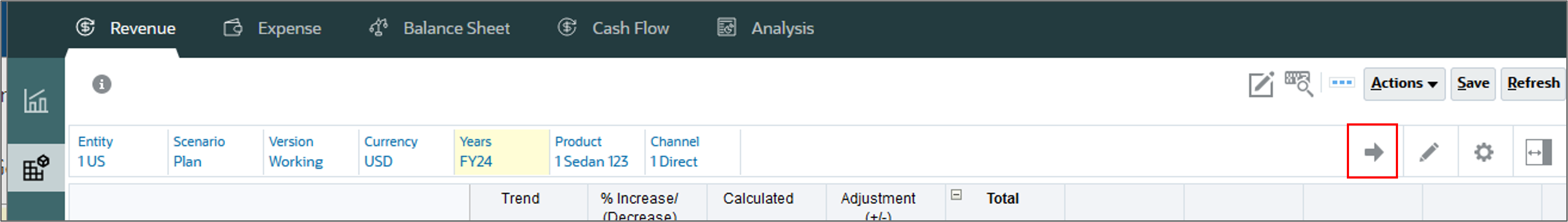
Task: Change the Years FY24 selection
Action: [x=476, y=162]
